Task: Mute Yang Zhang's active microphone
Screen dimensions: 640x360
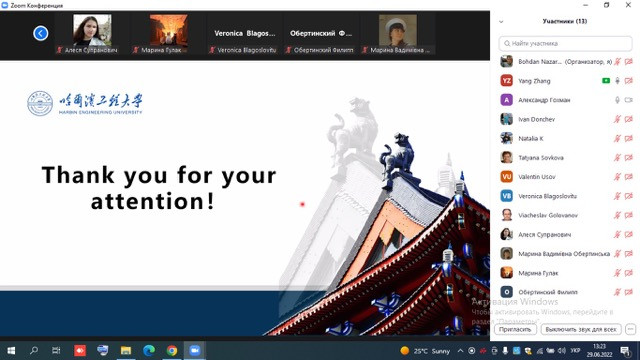Action: click(x=618, y=81)
